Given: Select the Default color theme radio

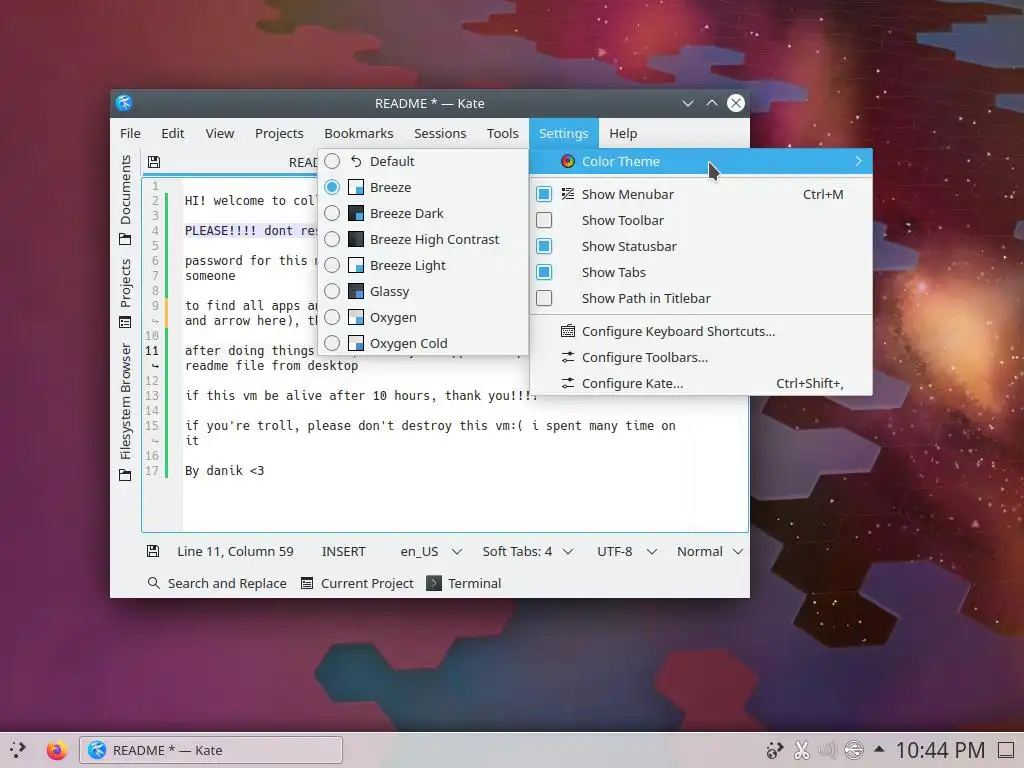Looking at the screenshot, I should pos(332,161).
